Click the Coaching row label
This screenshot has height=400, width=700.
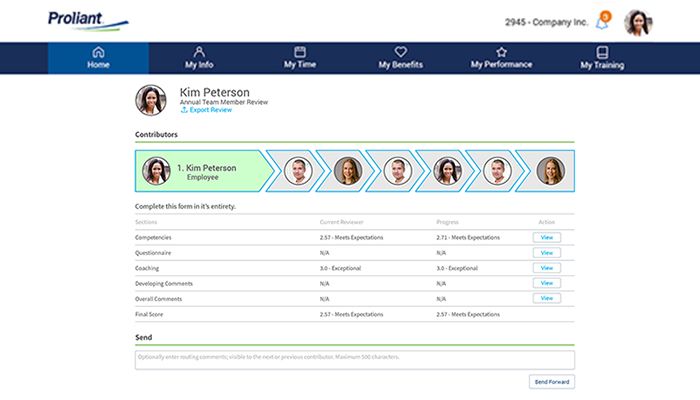click(147, 268)
